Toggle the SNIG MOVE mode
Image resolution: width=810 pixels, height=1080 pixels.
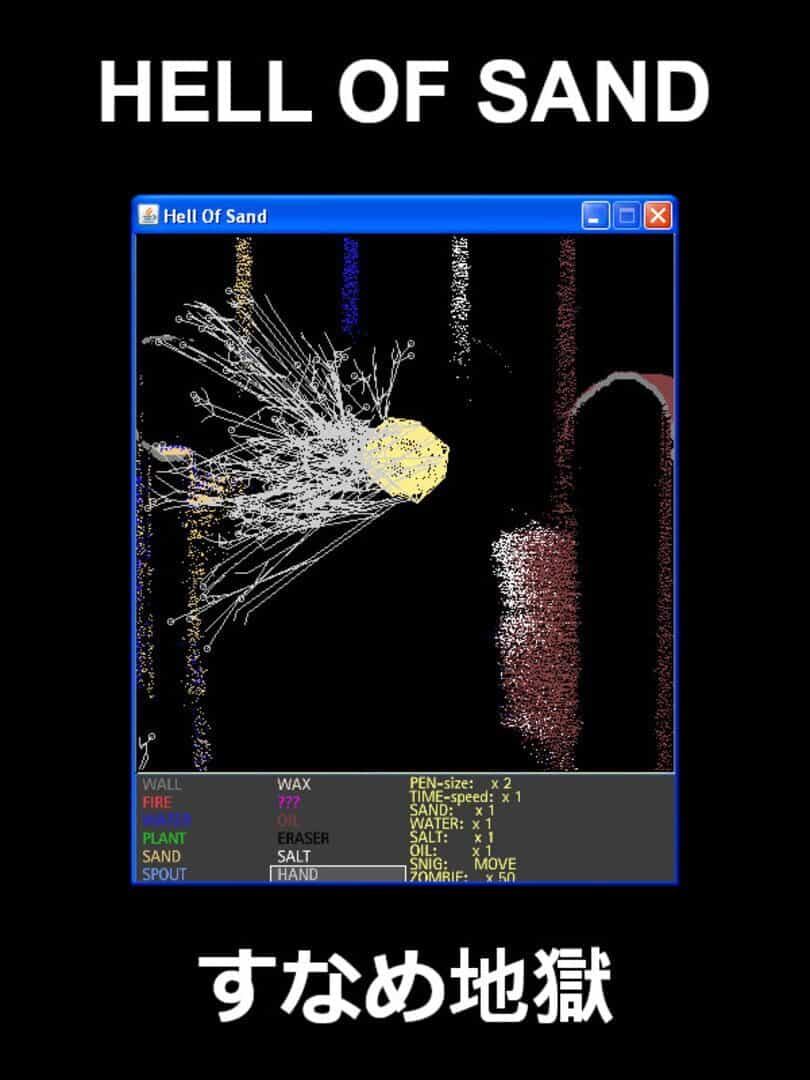pyautogui.click(x=463, y=864)
